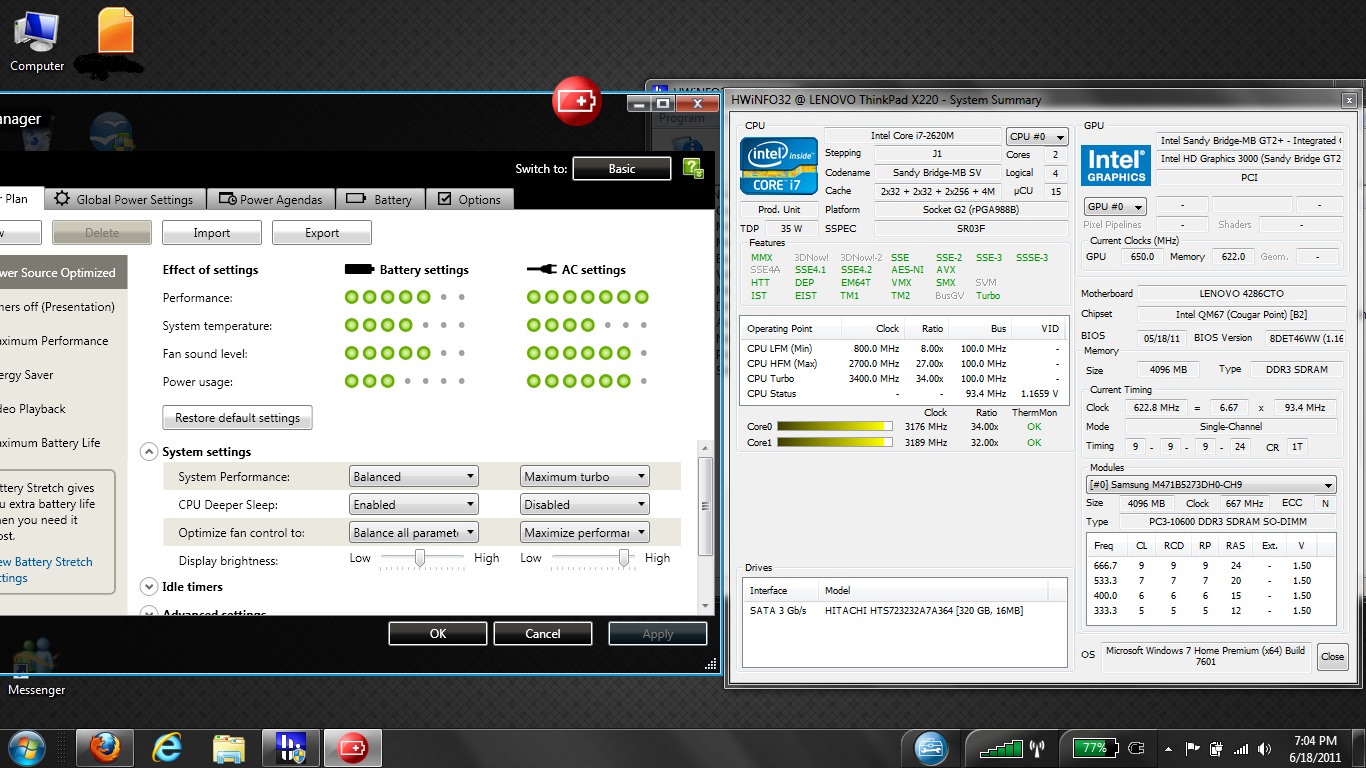Open the Samsung memory module dropdown
The width and height of the screenshot is (1366, 768).
click(x=1212, y=485)
